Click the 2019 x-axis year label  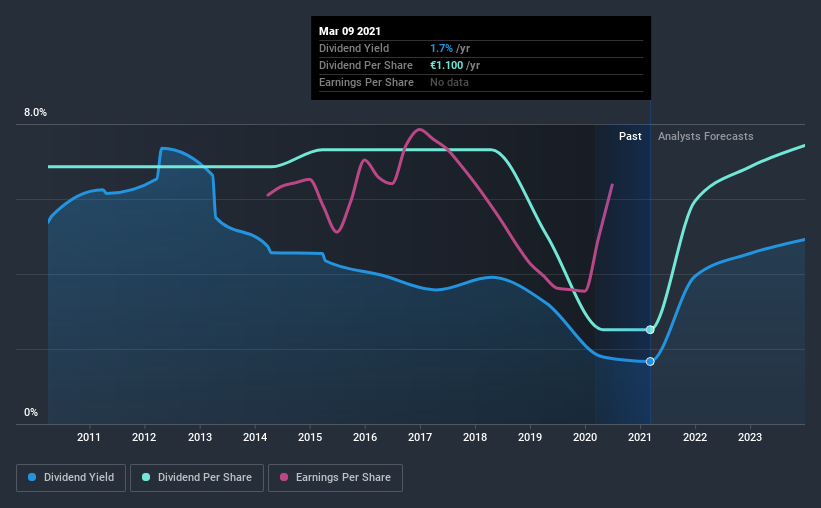pos(530,437)
